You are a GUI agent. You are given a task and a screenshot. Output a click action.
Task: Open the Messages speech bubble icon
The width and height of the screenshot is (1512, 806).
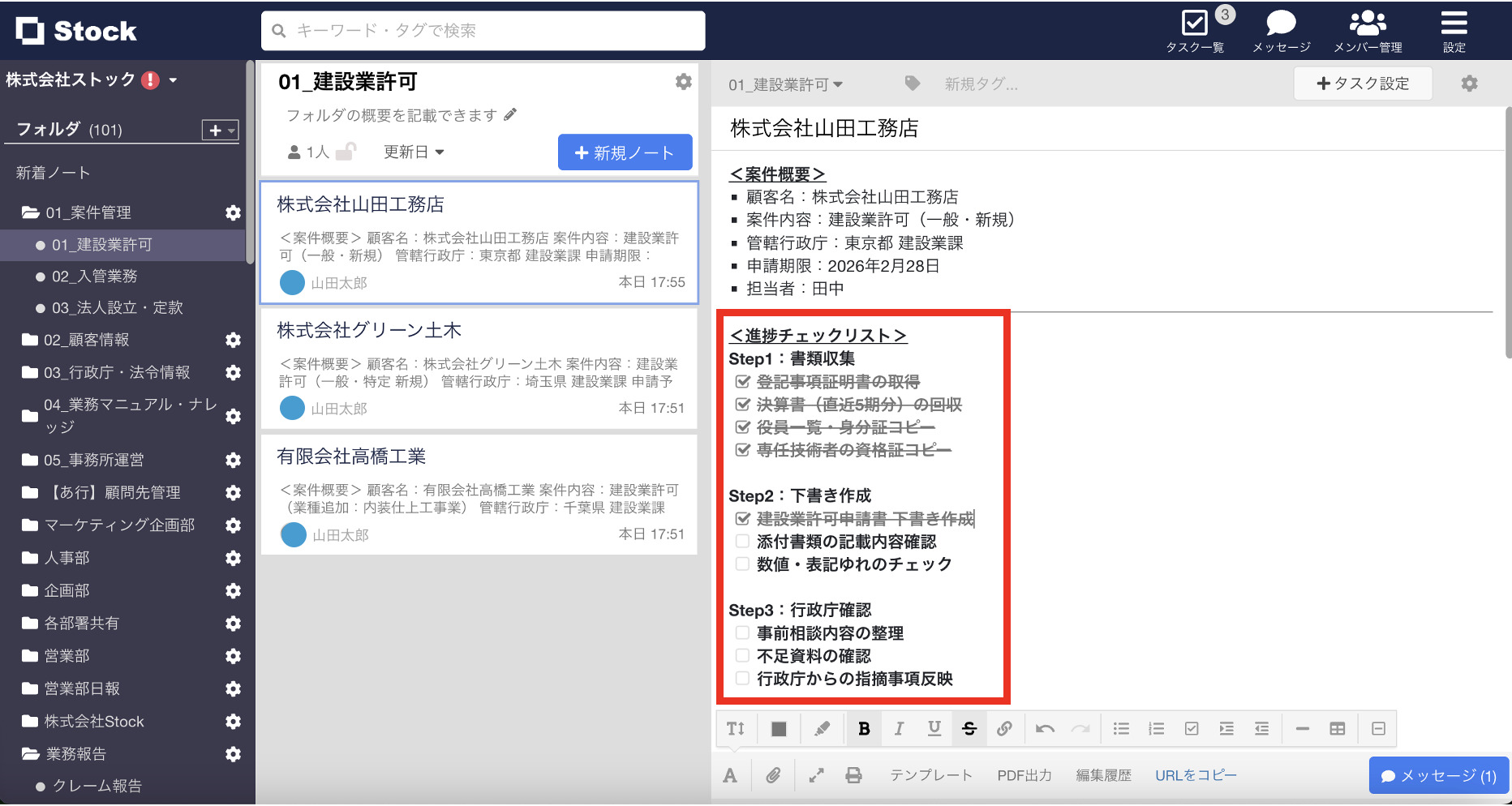pyautogui.click(x=1281, y=24)
